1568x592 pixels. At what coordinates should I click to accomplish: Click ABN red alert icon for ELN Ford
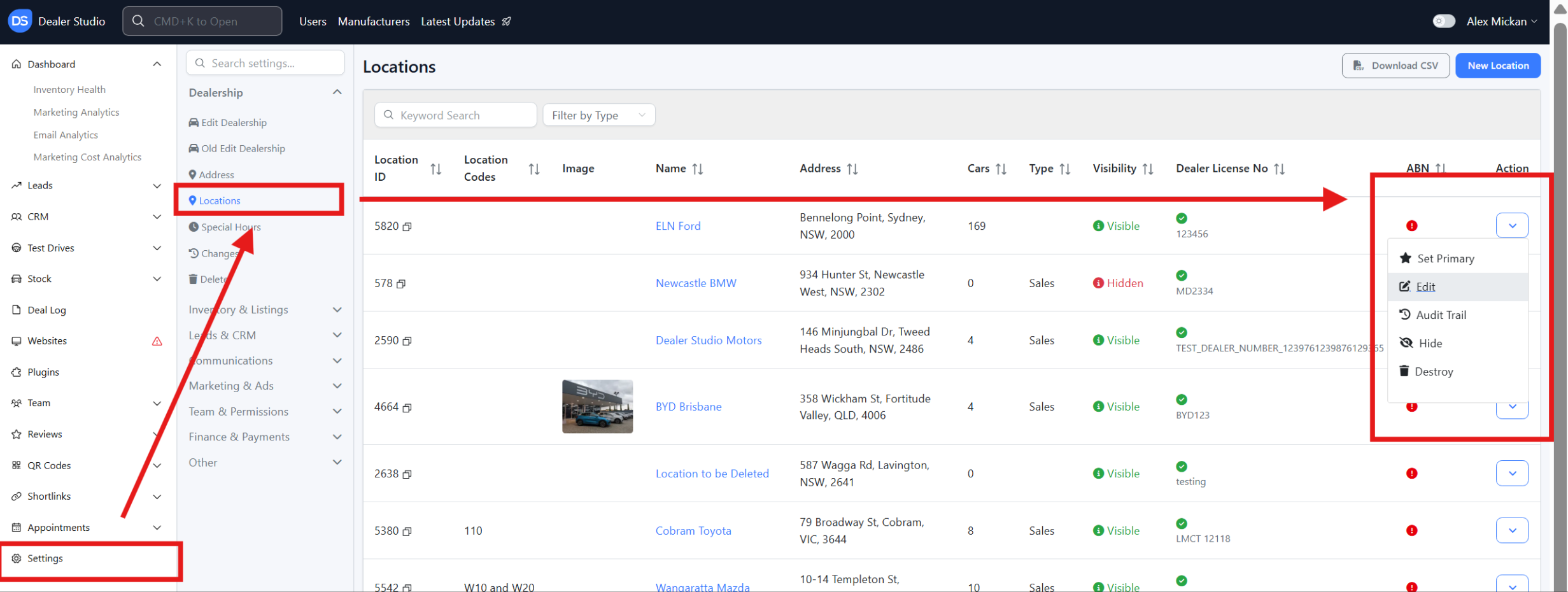click(x=1411, y=226)
